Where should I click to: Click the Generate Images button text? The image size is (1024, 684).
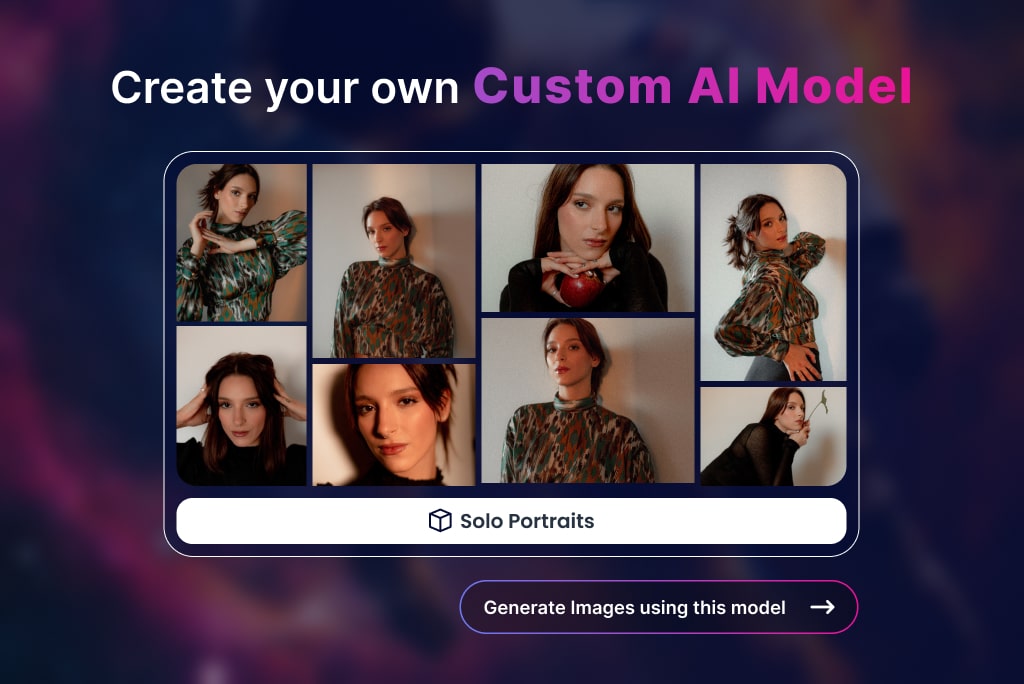(x=634, y=607)
